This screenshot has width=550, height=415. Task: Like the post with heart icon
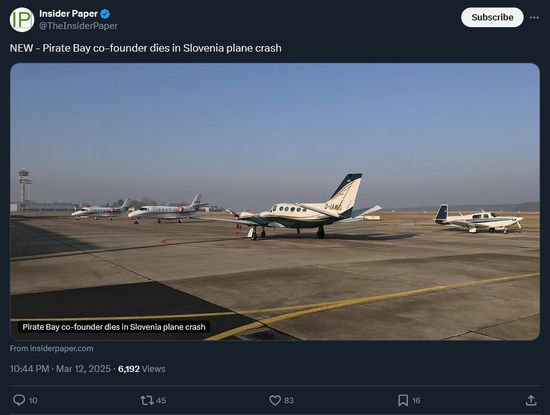point(275,400)
